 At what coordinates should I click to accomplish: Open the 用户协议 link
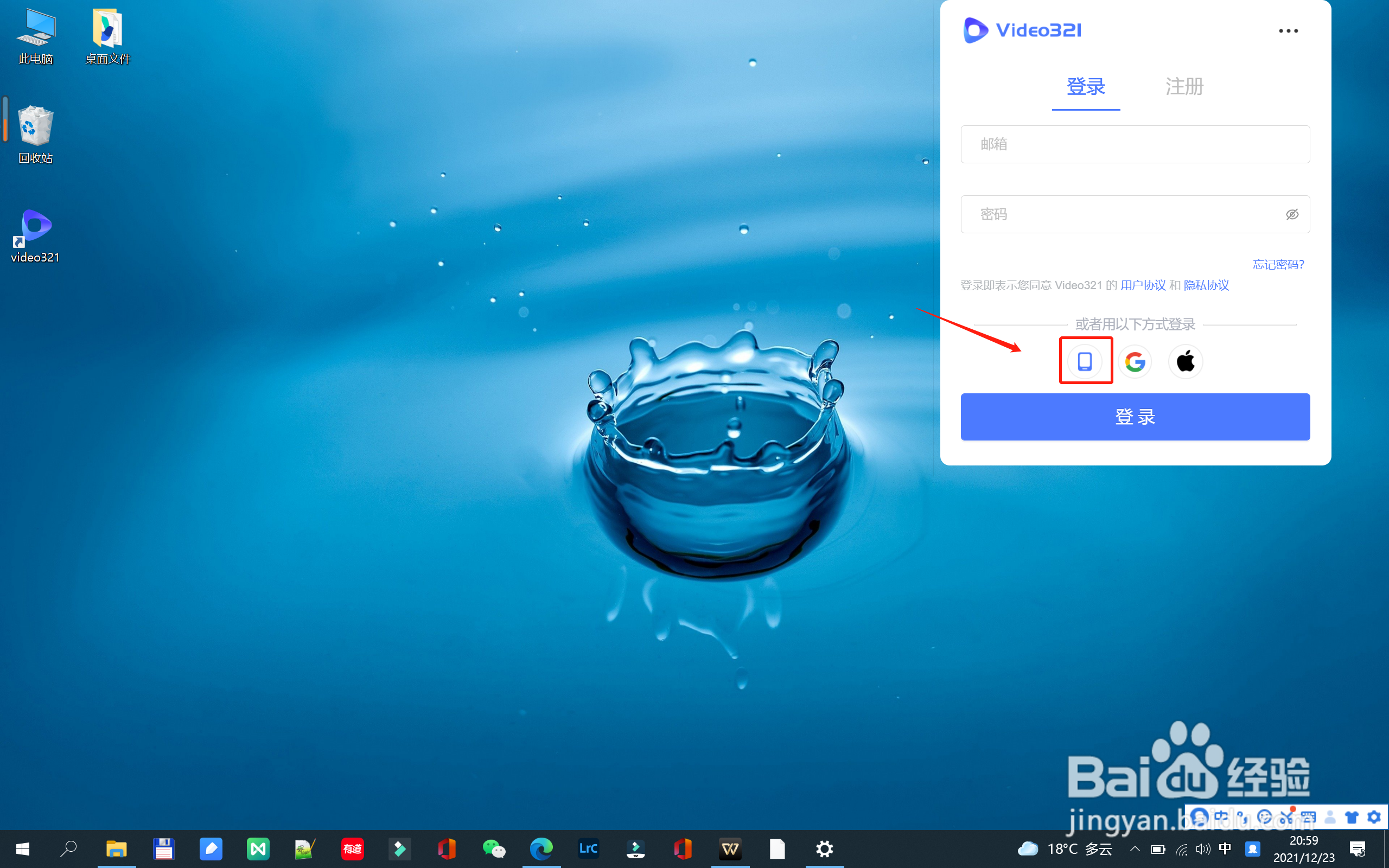coord(1142,285)
